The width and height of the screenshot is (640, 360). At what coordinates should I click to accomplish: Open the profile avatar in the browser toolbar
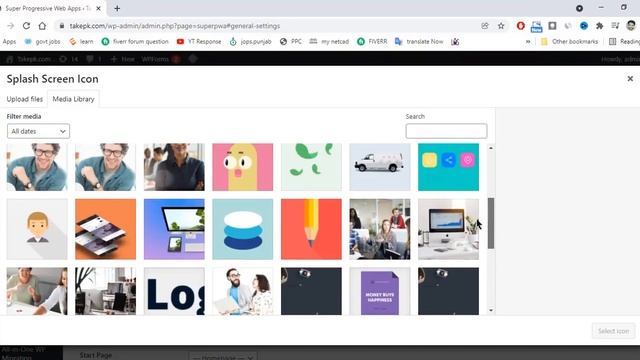tap(631, 26)
